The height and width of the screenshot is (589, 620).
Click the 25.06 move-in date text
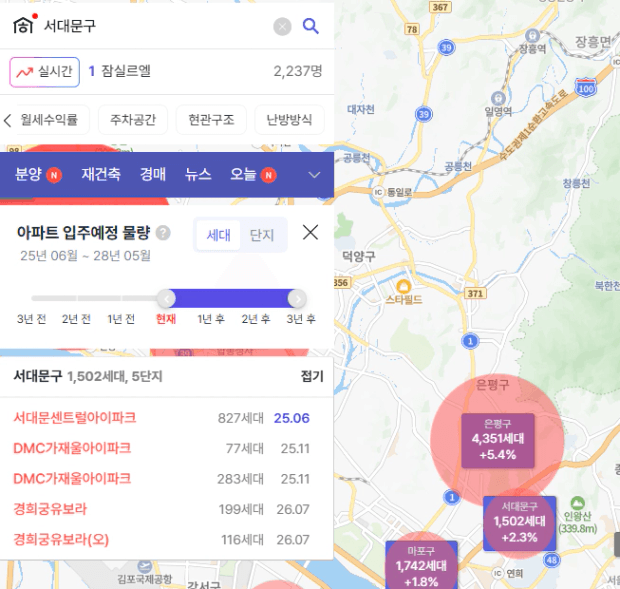pyautogui.click(x=292, y=418)
